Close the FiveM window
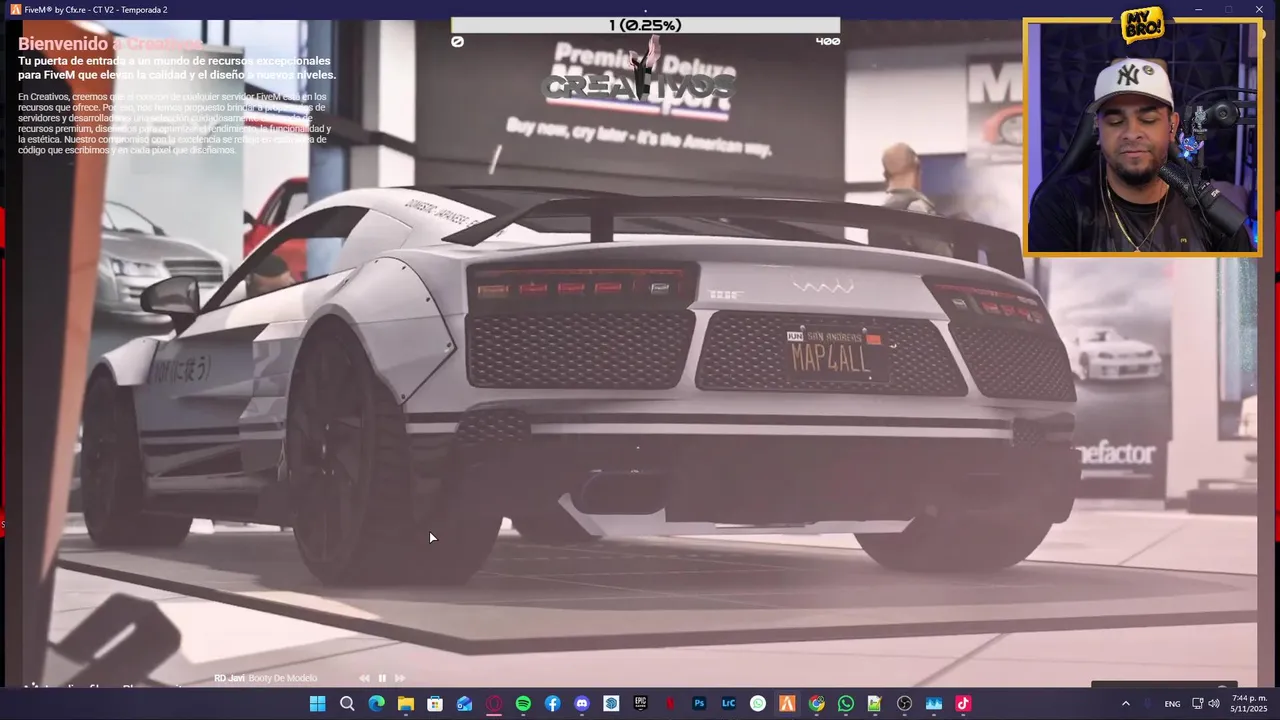This screenshot has width=1280, height=720. [x=1259, y=10]
